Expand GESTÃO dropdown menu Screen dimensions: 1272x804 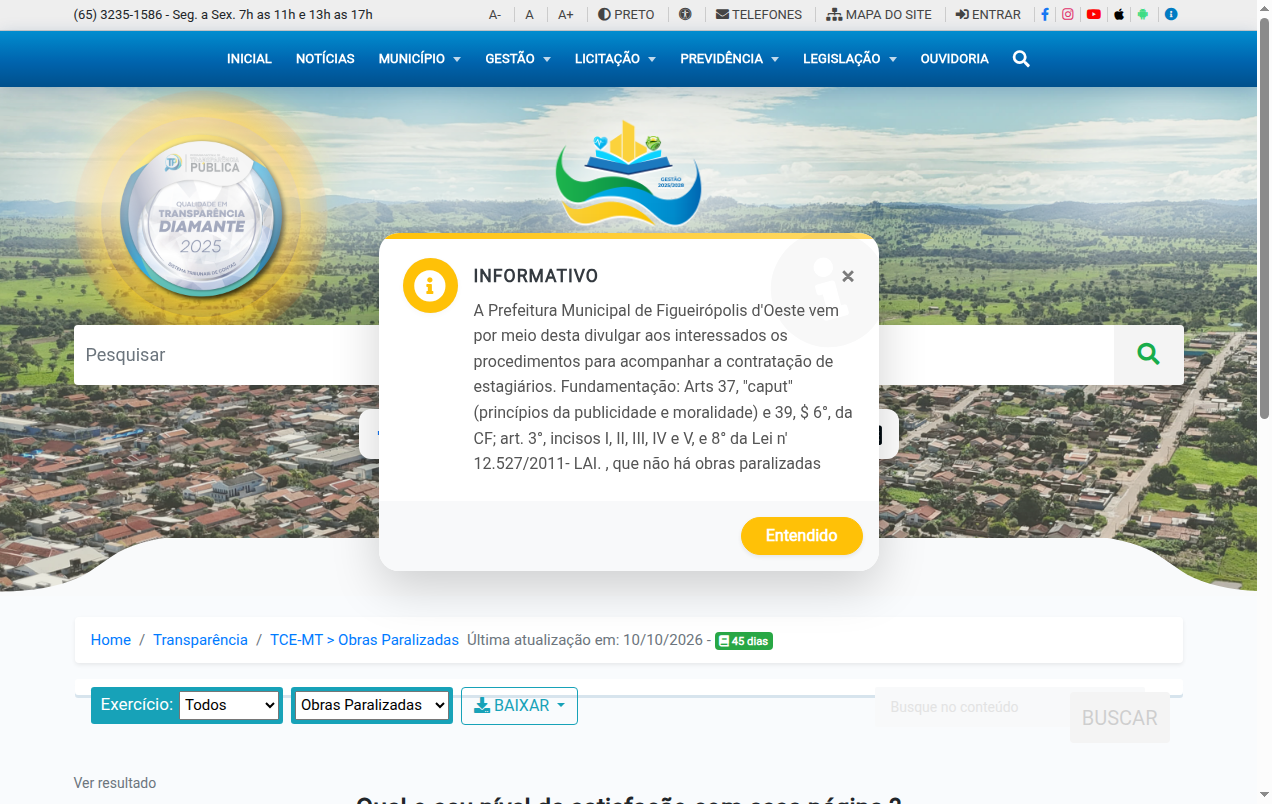(x=518, y=59)
